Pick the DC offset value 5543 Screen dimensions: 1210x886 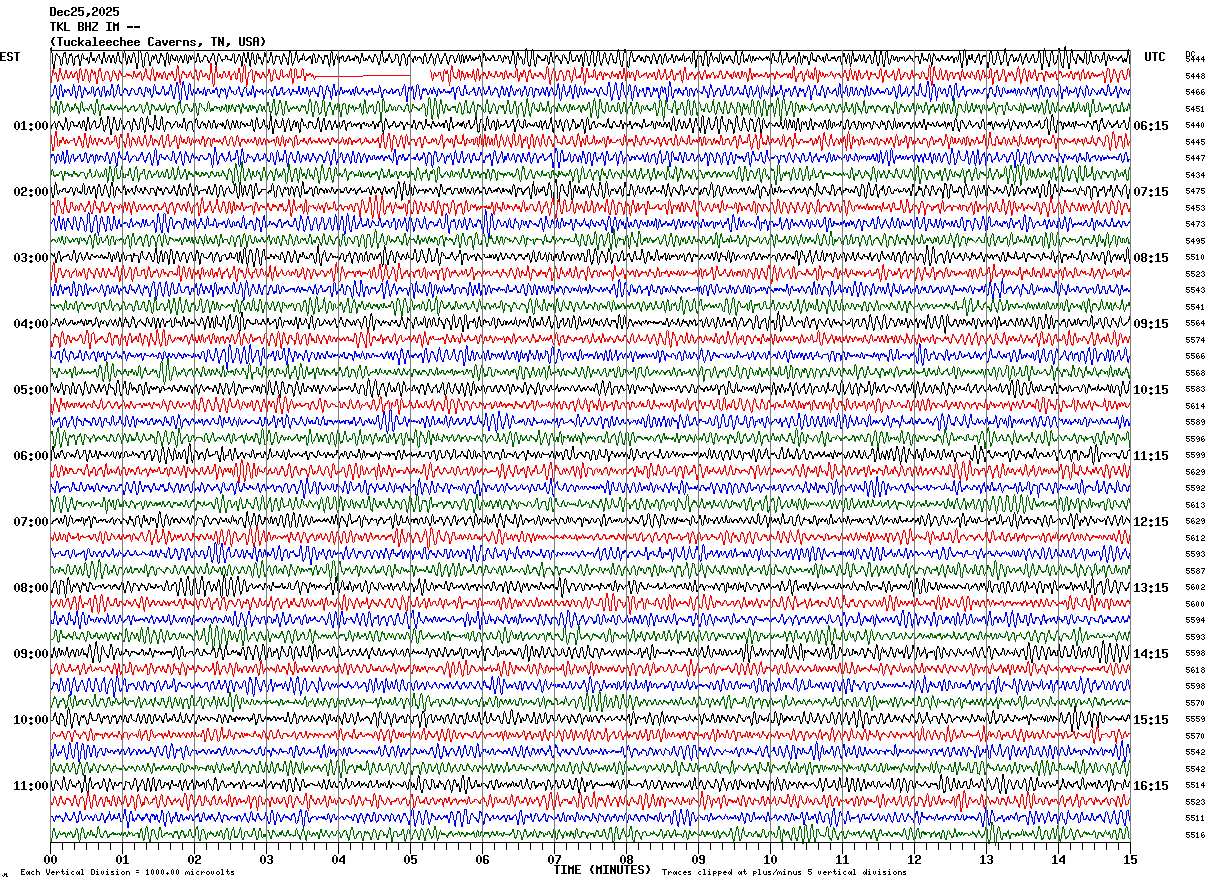(x=1195, y=290)
